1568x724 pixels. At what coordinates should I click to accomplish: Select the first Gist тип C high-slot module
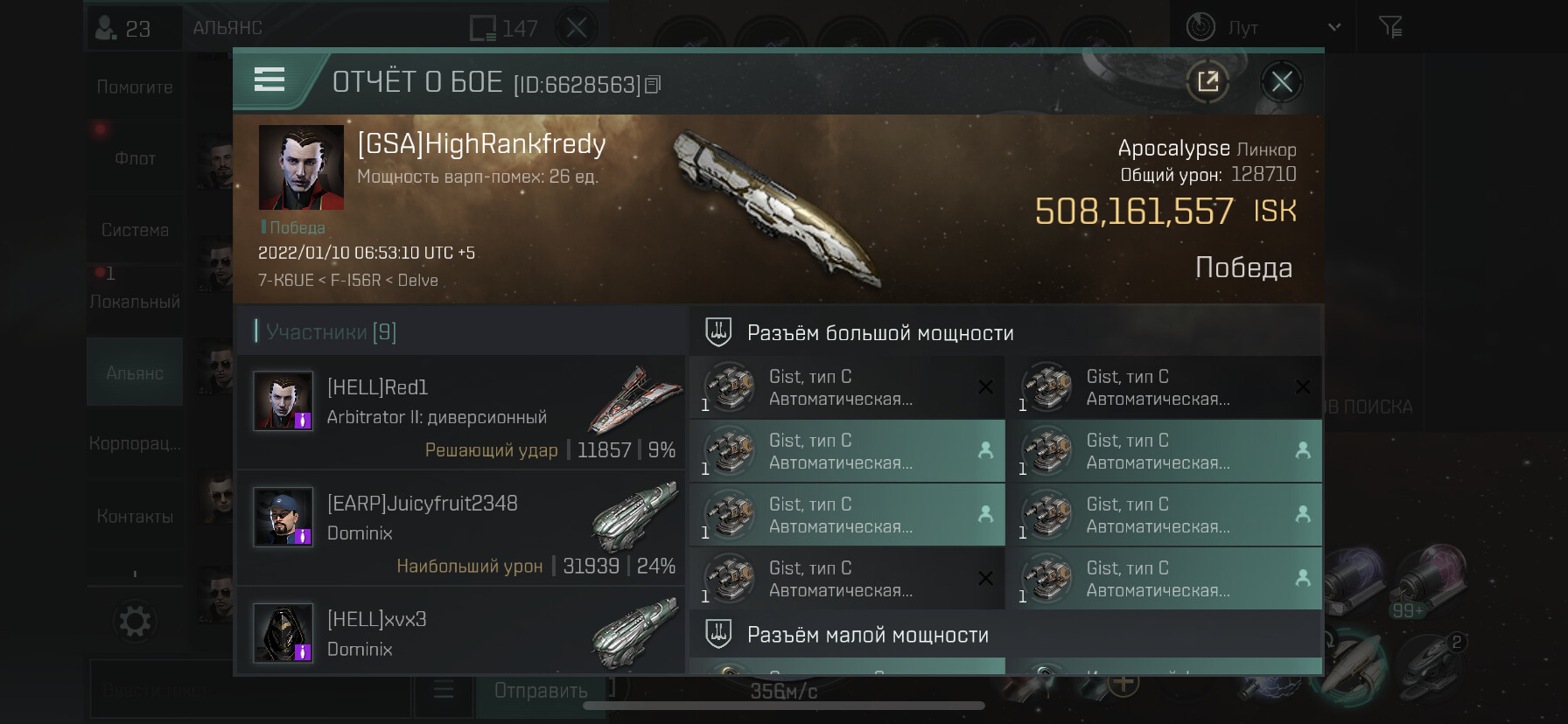(847, 387)
